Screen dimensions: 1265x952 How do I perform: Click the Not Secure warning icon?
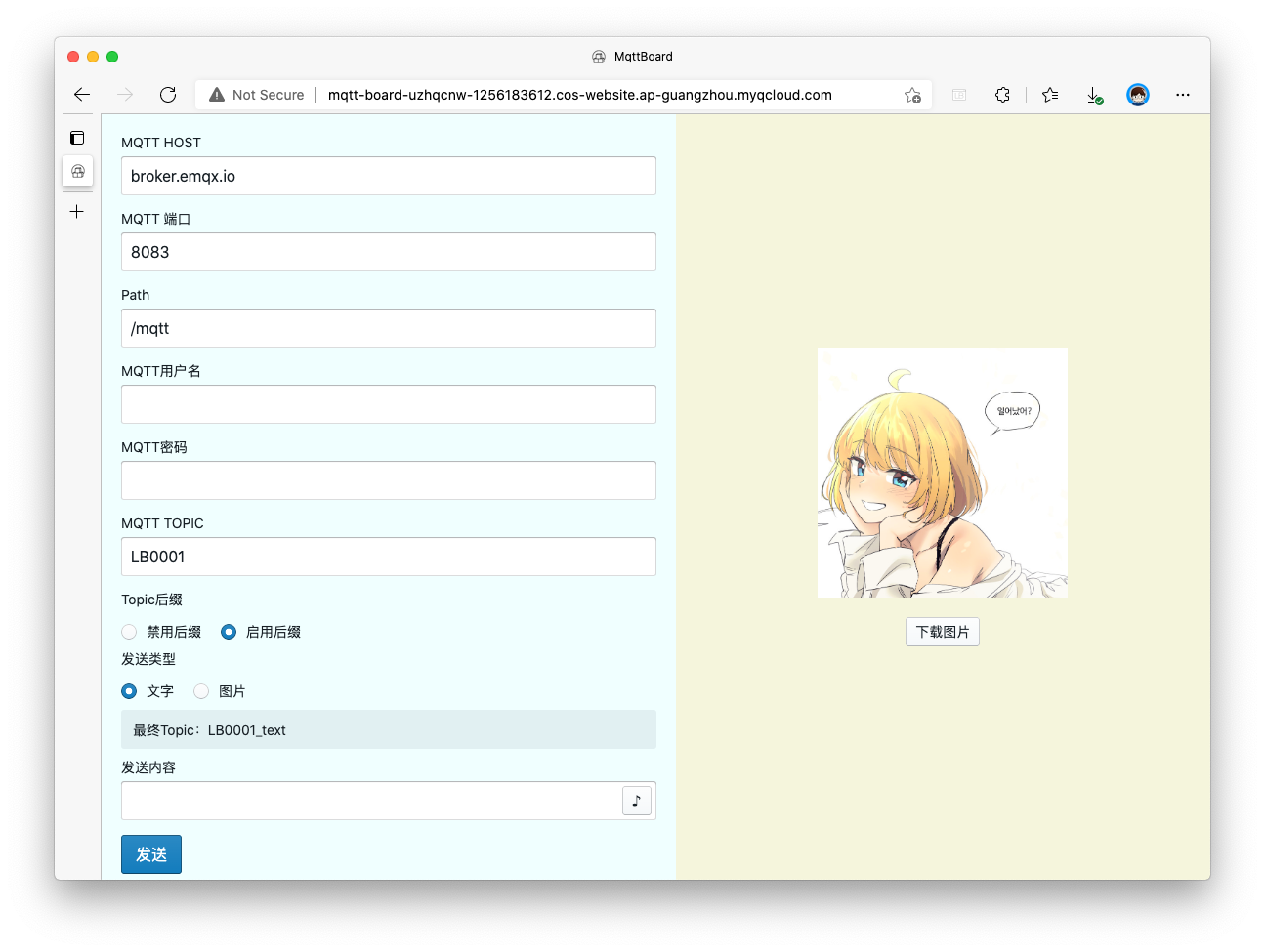click(x=217, y=95)
